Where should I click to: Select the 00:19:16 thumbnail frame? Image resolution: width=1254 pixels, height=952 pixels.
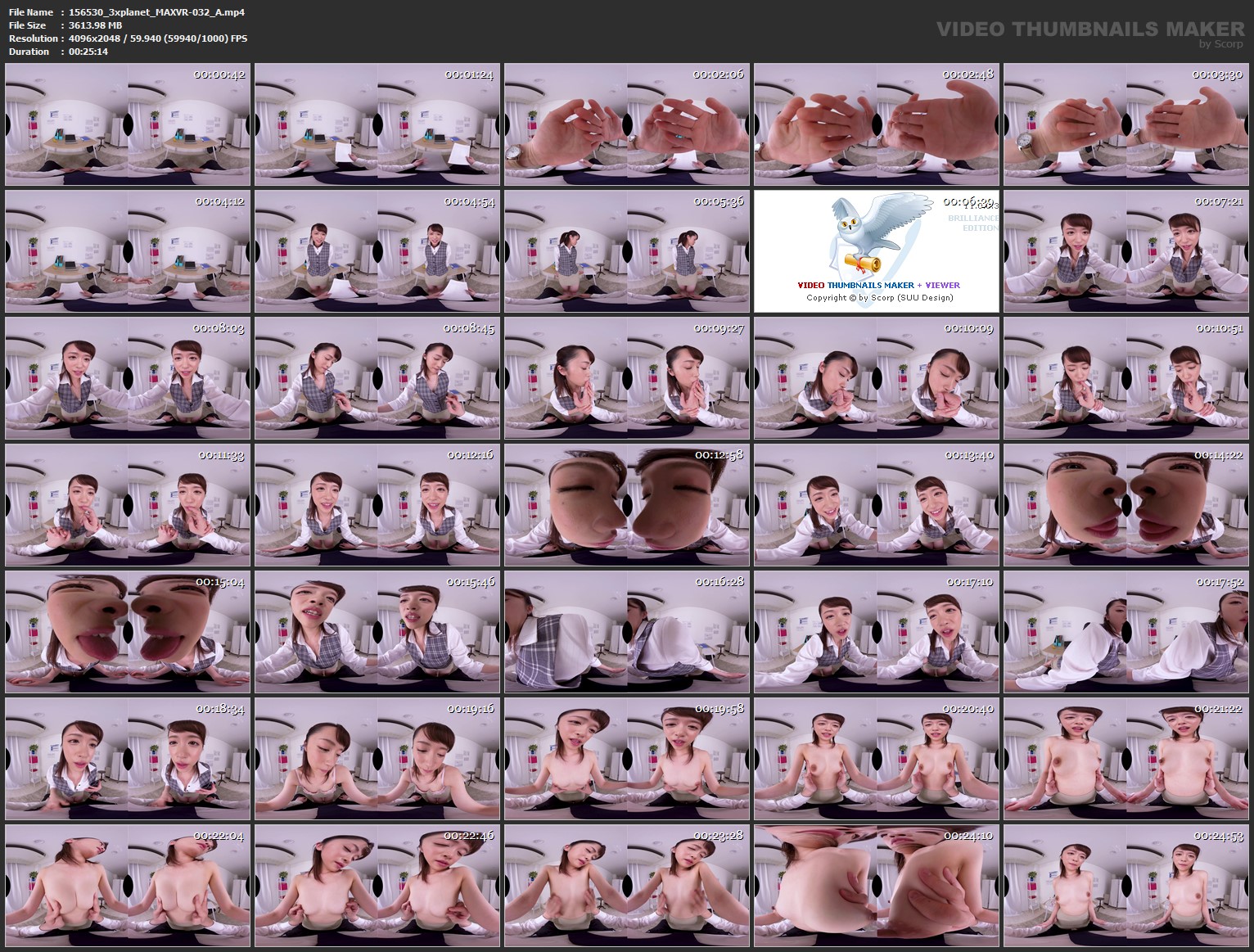point(377,758)
